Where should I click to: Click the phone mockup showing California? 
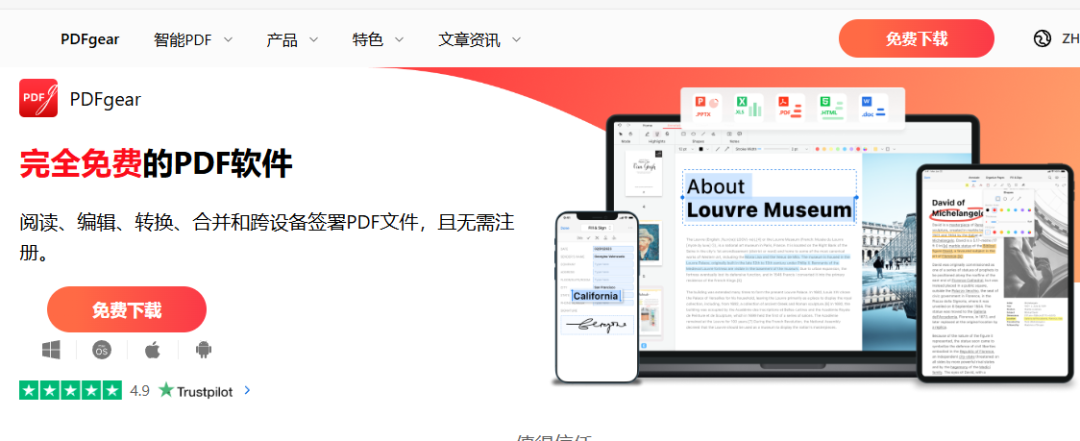597,296
